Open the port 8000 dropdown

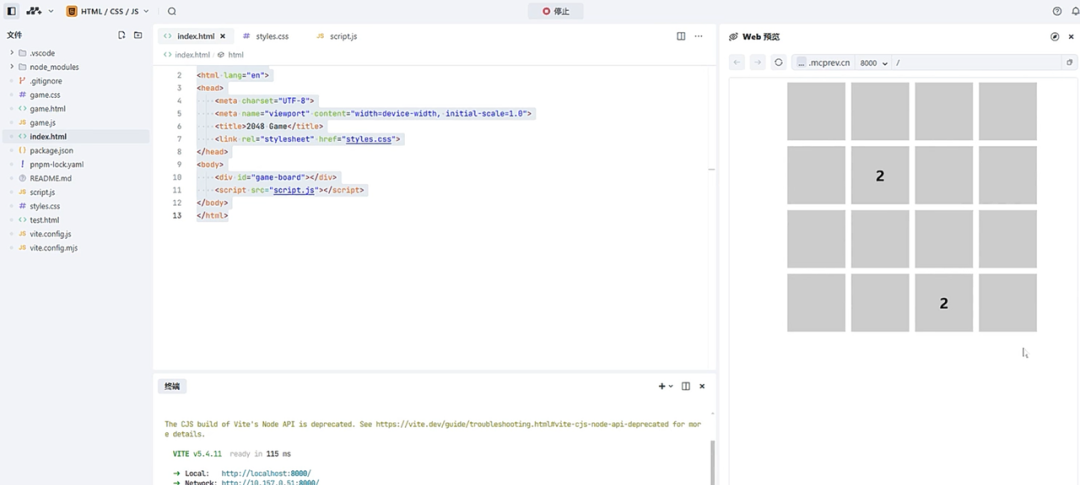point(873,63)
